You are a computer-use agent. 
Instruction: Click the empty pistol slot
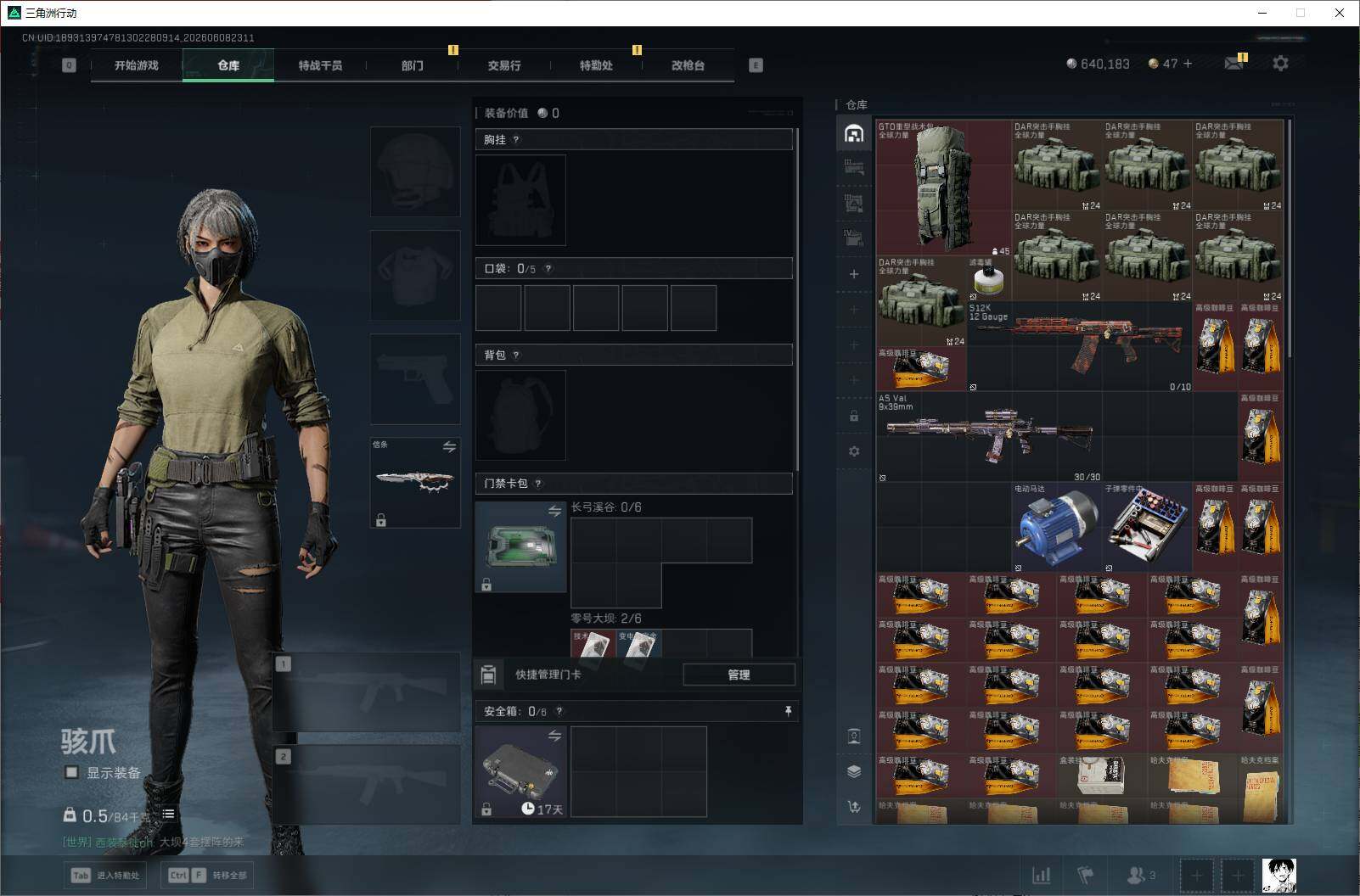[415, 378]
